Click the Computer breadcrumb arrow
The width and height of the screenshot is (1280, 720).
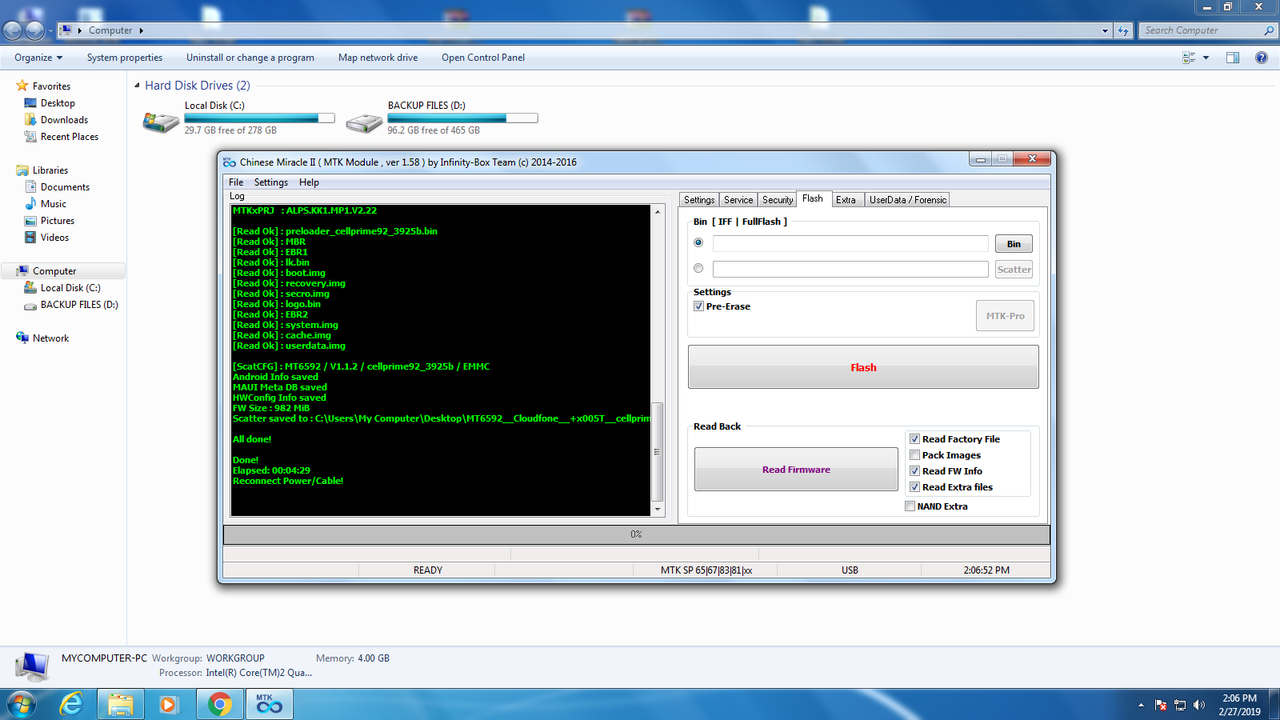pos(141,30)
